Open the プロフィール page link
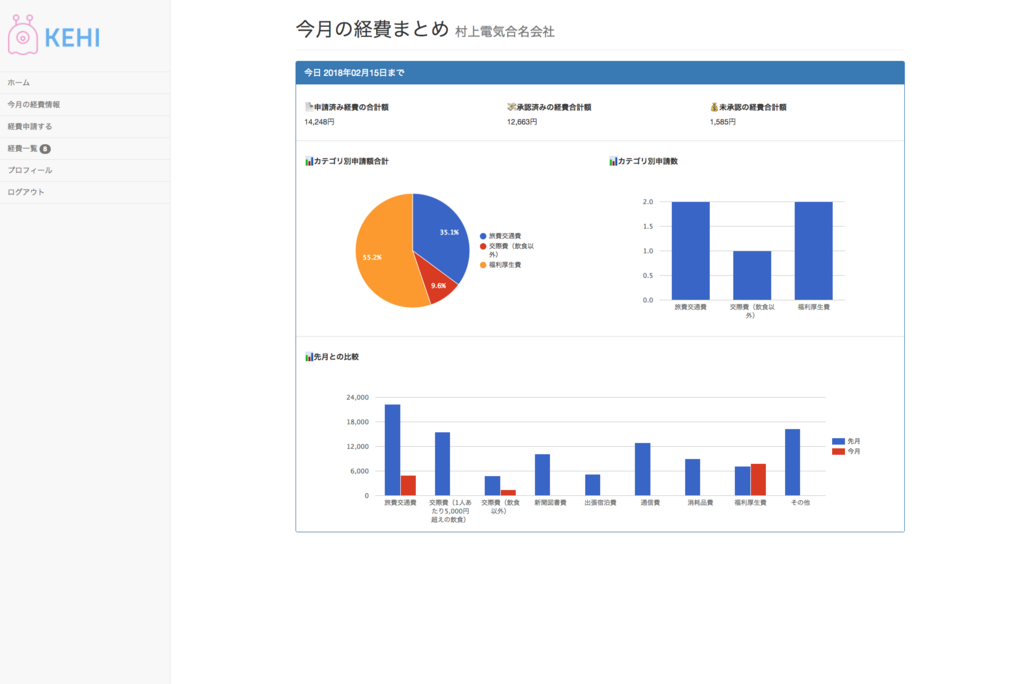 point(85,171)
